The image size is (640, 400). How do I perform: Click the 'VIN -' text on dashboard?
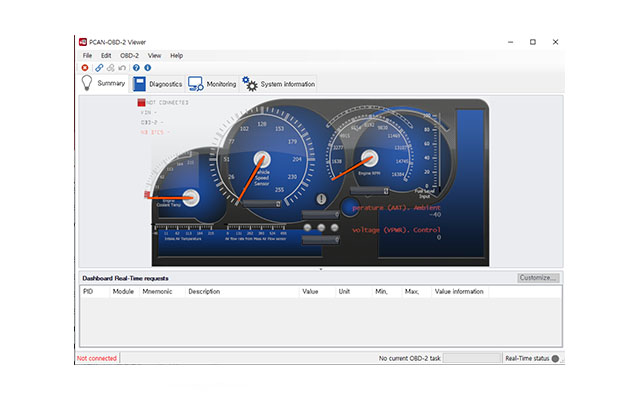[149, 112]
